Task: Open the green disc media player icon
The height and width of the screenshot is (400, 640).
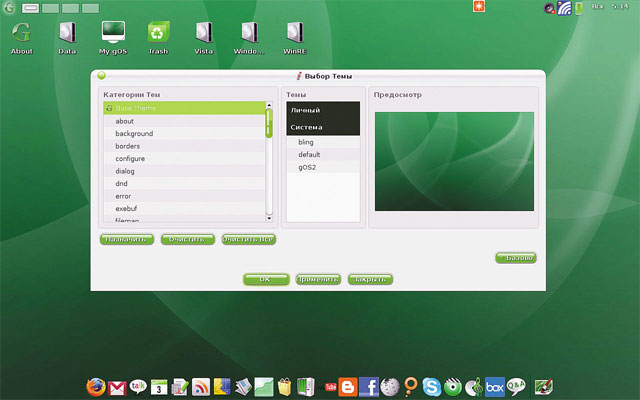Action: click(453, 387)
